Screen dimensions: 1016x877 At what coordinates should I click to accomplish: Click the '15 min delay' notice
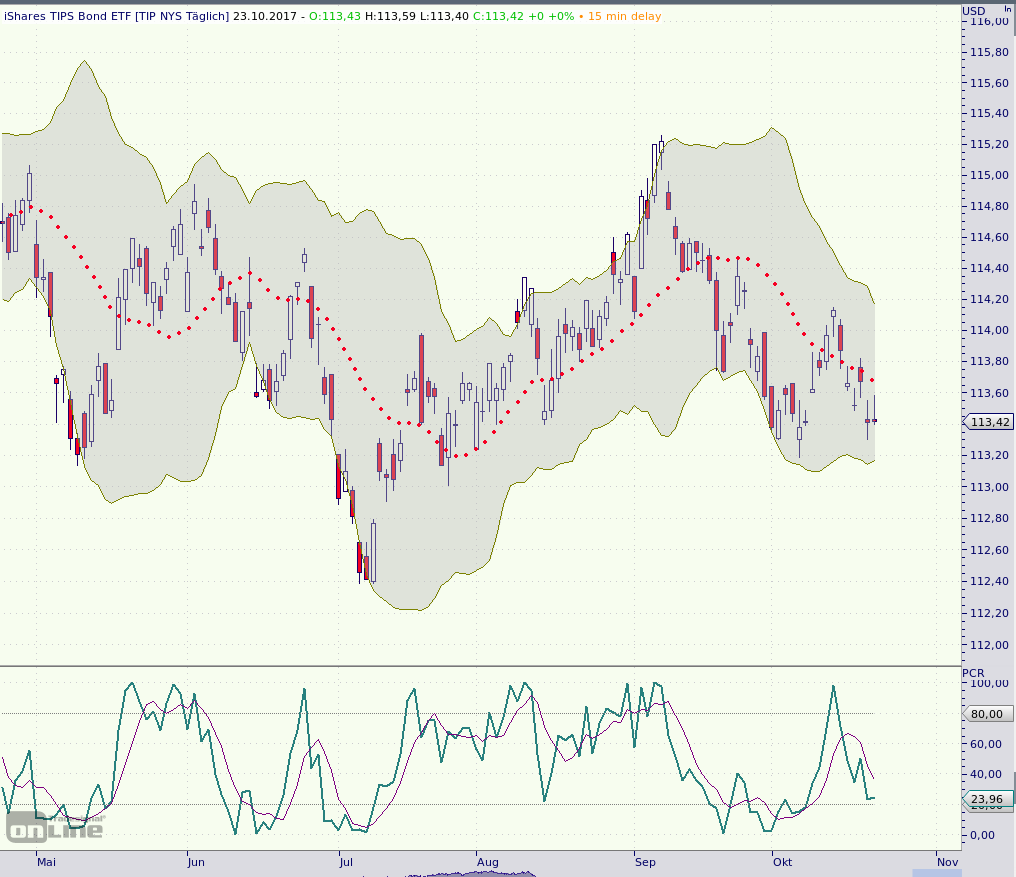pyautogui.click(x=625, y=16)
